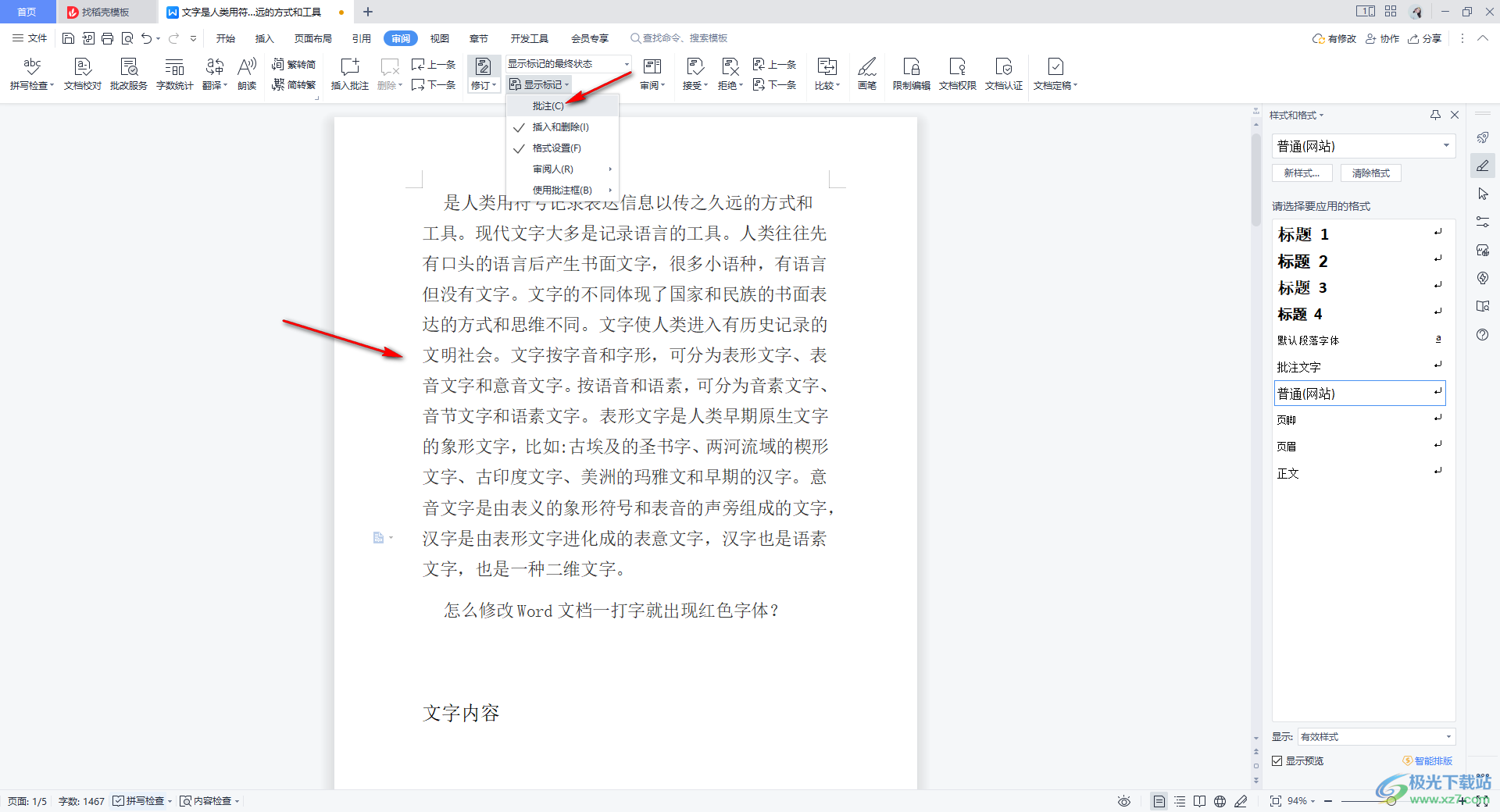1500x812 pixels.
Task: Click the Save icon in the quick toolbar
Action: tap(68, 38)
